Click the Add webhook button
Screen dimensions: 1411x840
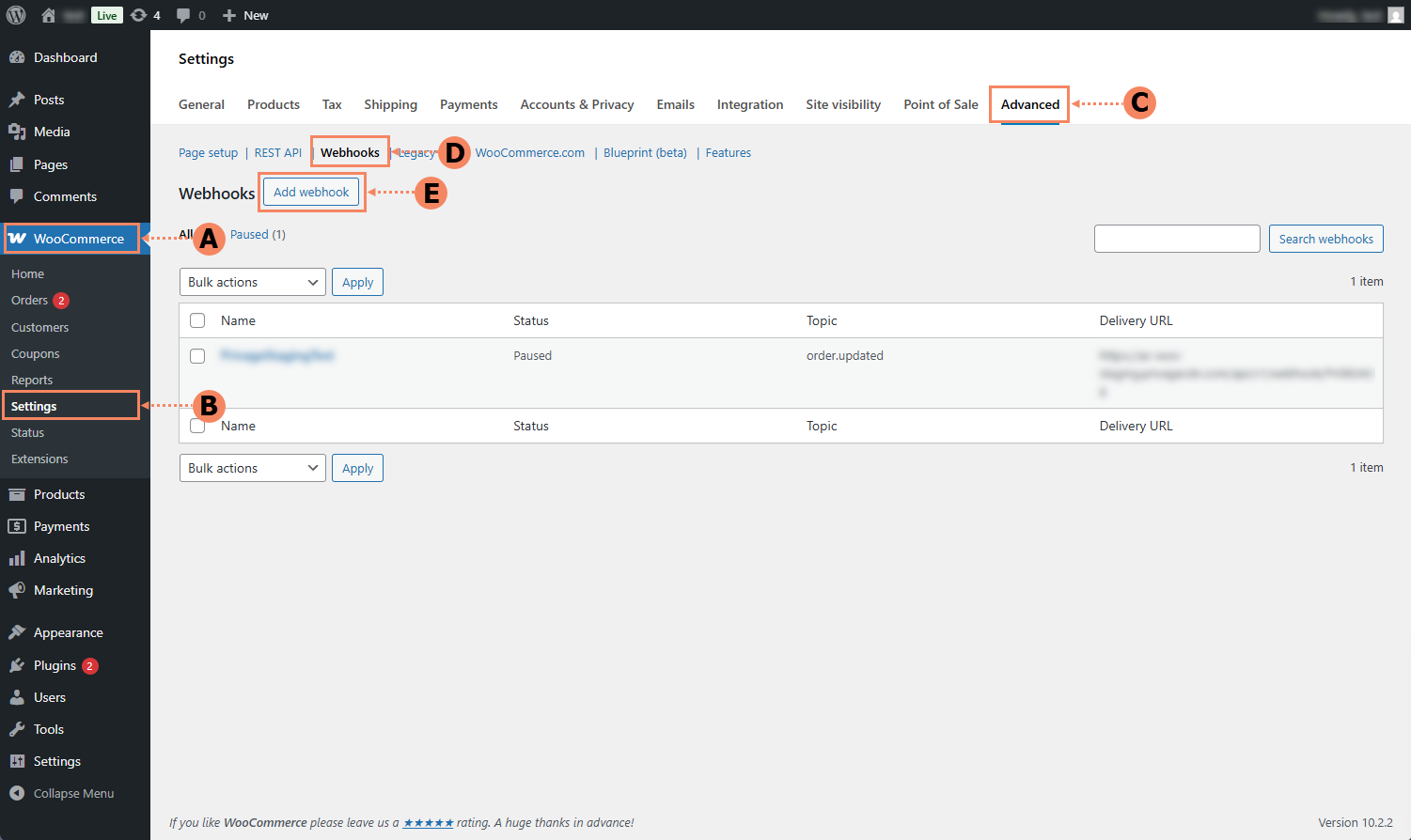(311, 192)
